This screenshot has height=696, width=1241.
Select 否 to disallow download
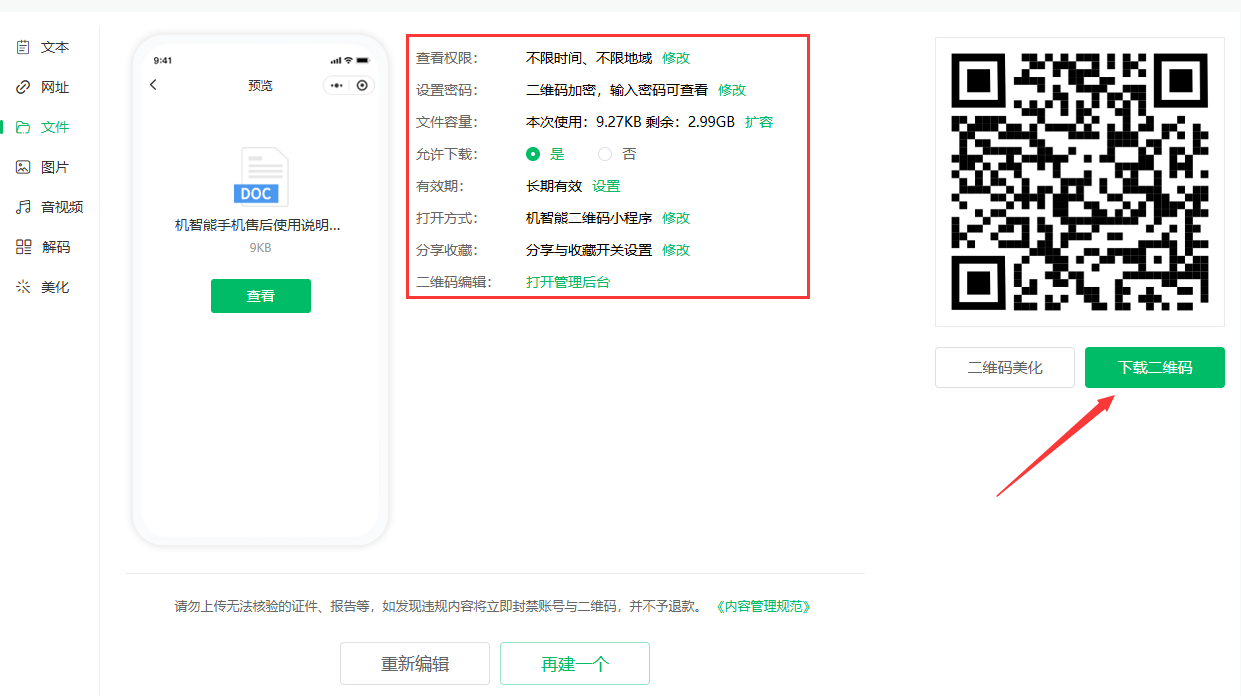(x=605, y=154)
